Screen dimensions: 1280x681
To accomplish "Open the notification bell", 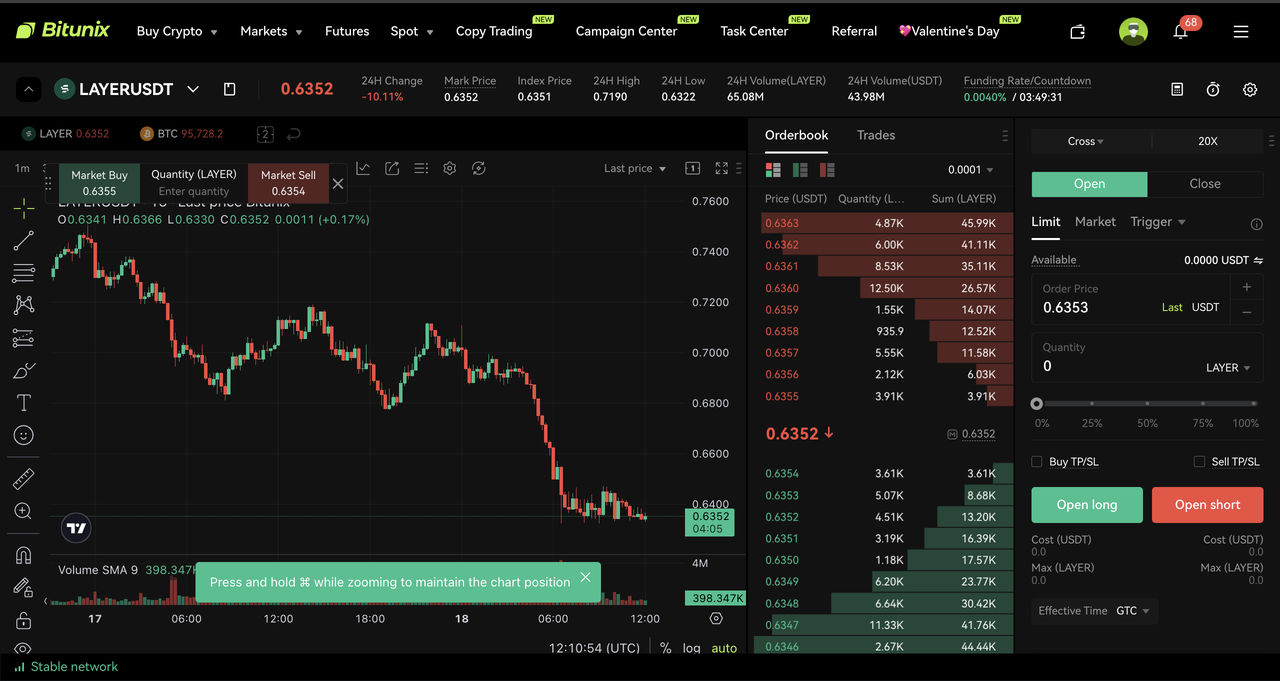I will click(x=1181, y=31).
